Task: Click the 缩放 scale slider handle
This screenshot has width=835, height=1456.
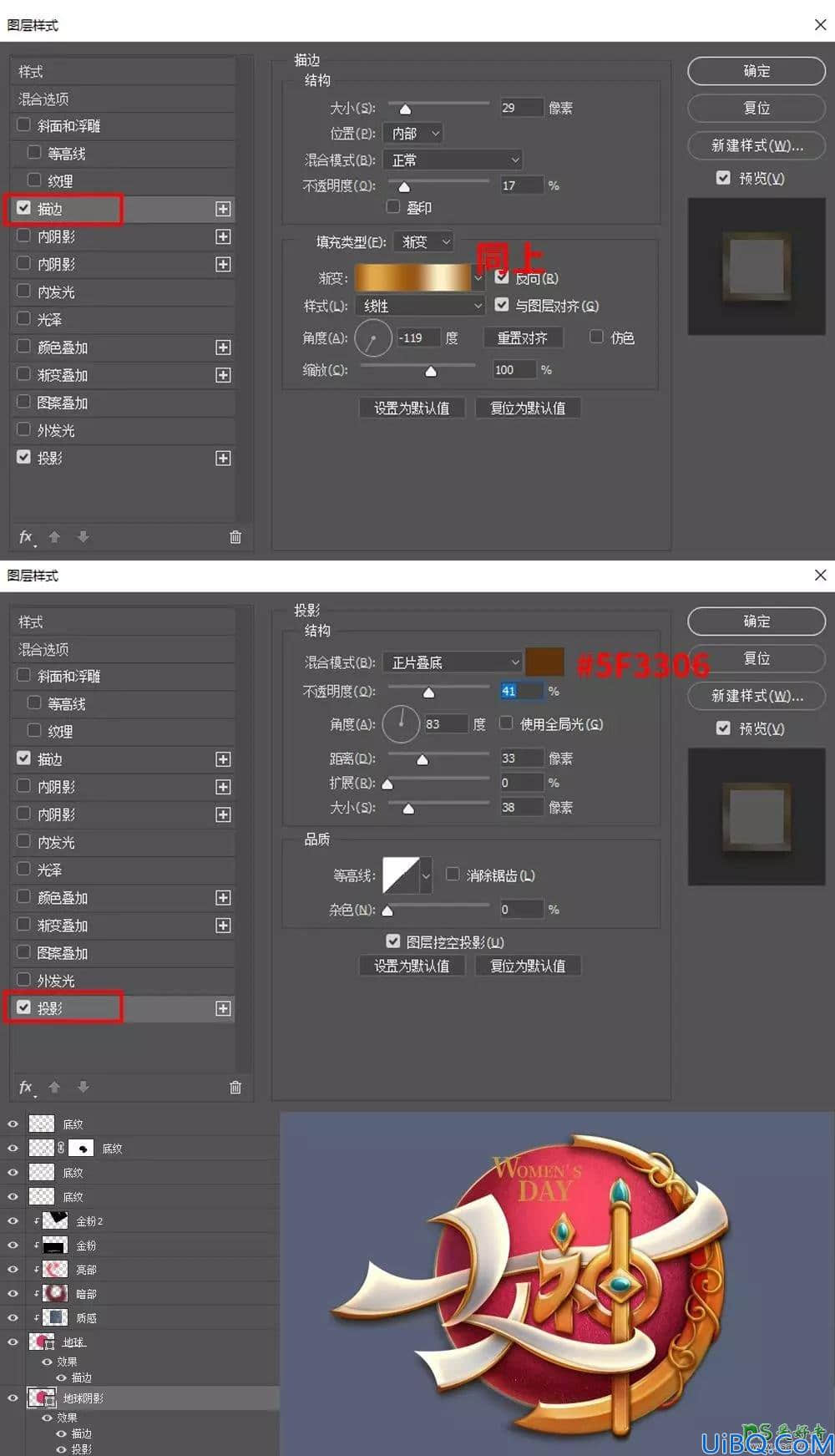Action: pyautogui.click(x=431, y=372)
